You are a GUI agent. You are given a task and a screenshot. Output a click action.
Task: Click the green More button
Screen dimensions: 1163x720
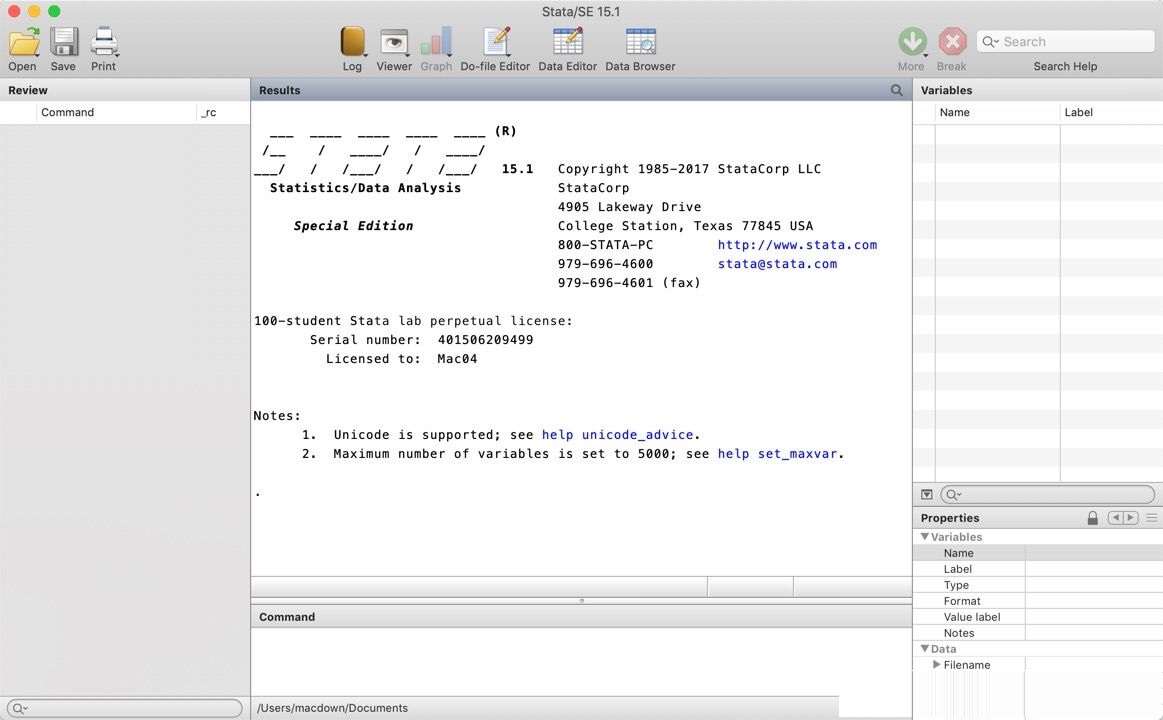click(912, 41)
